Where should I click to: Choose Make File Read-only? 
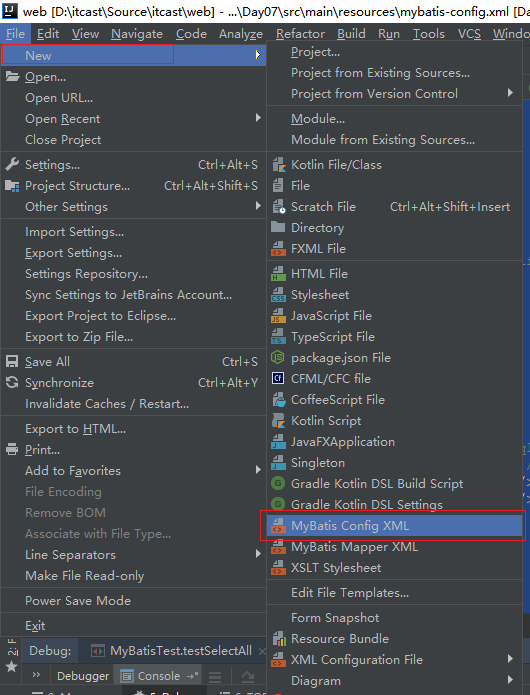click(x=85, y=576)
